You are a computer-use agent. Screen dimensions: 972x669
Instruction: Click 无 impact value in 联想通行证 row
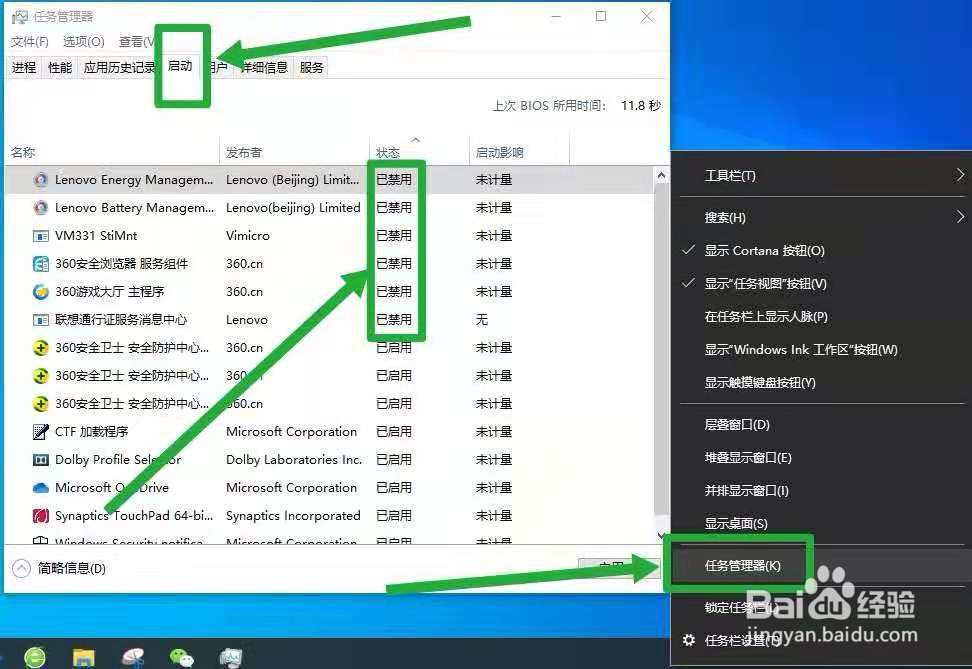click(x=482, y=320)
